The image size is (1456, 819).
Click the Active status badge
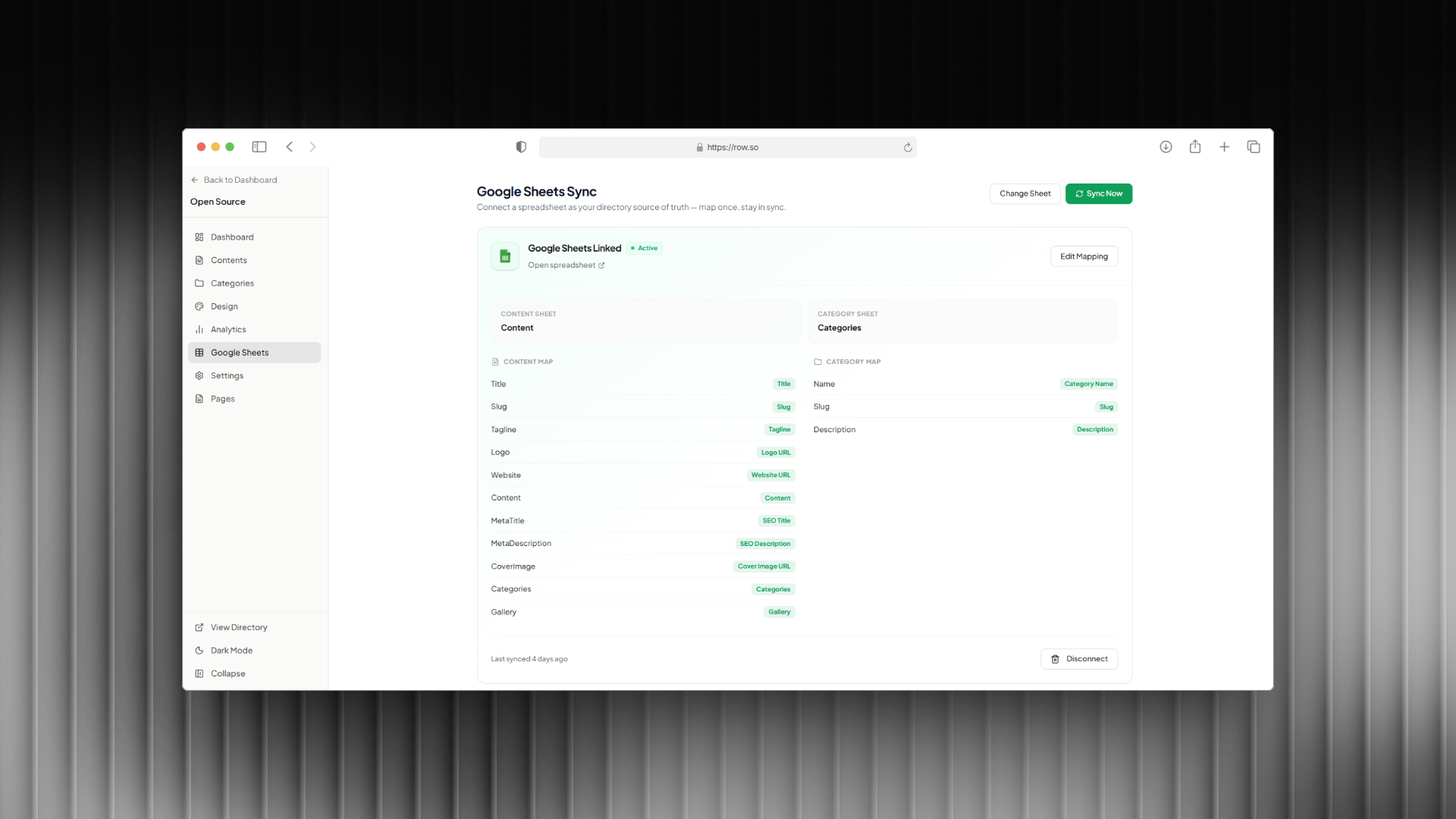645,248
